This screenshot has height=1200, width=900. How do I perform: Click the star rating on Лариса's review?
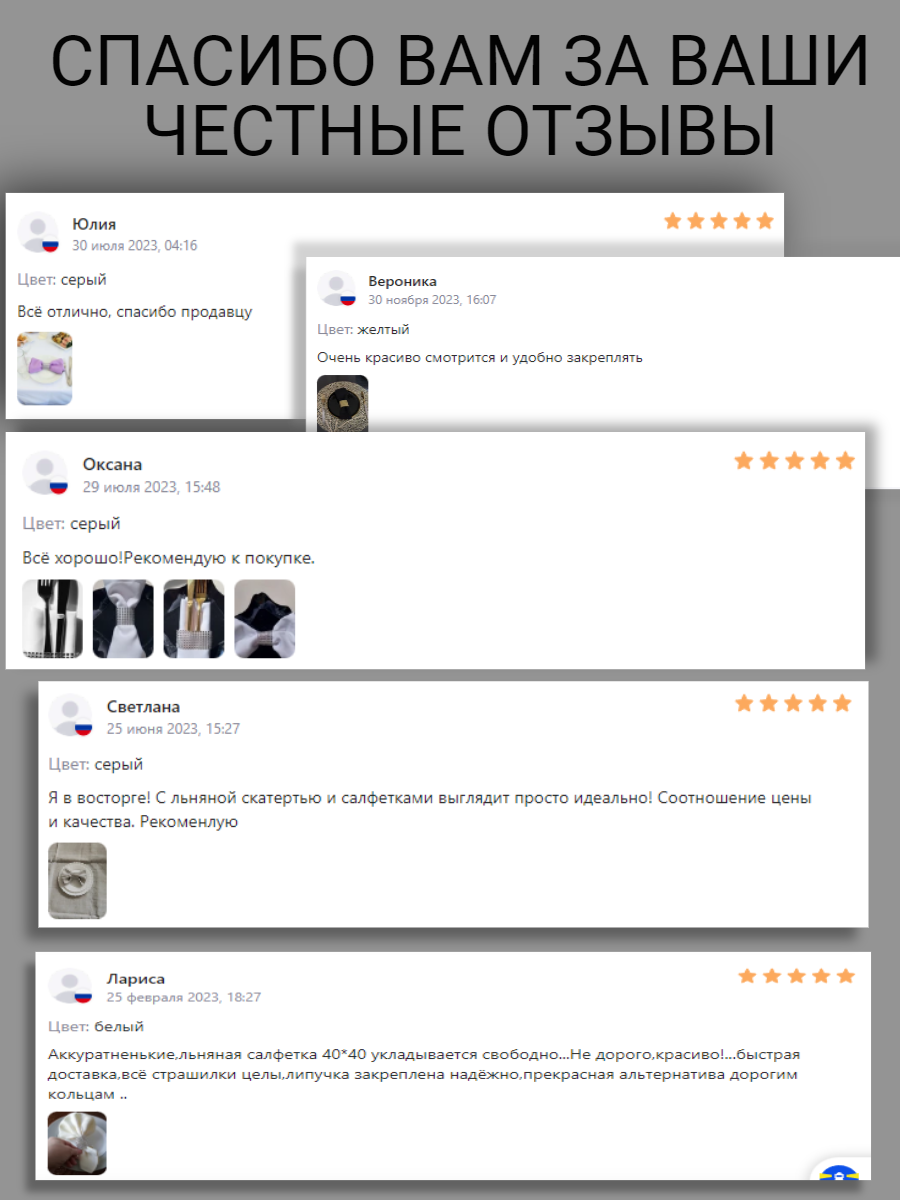tap(797, 975)
